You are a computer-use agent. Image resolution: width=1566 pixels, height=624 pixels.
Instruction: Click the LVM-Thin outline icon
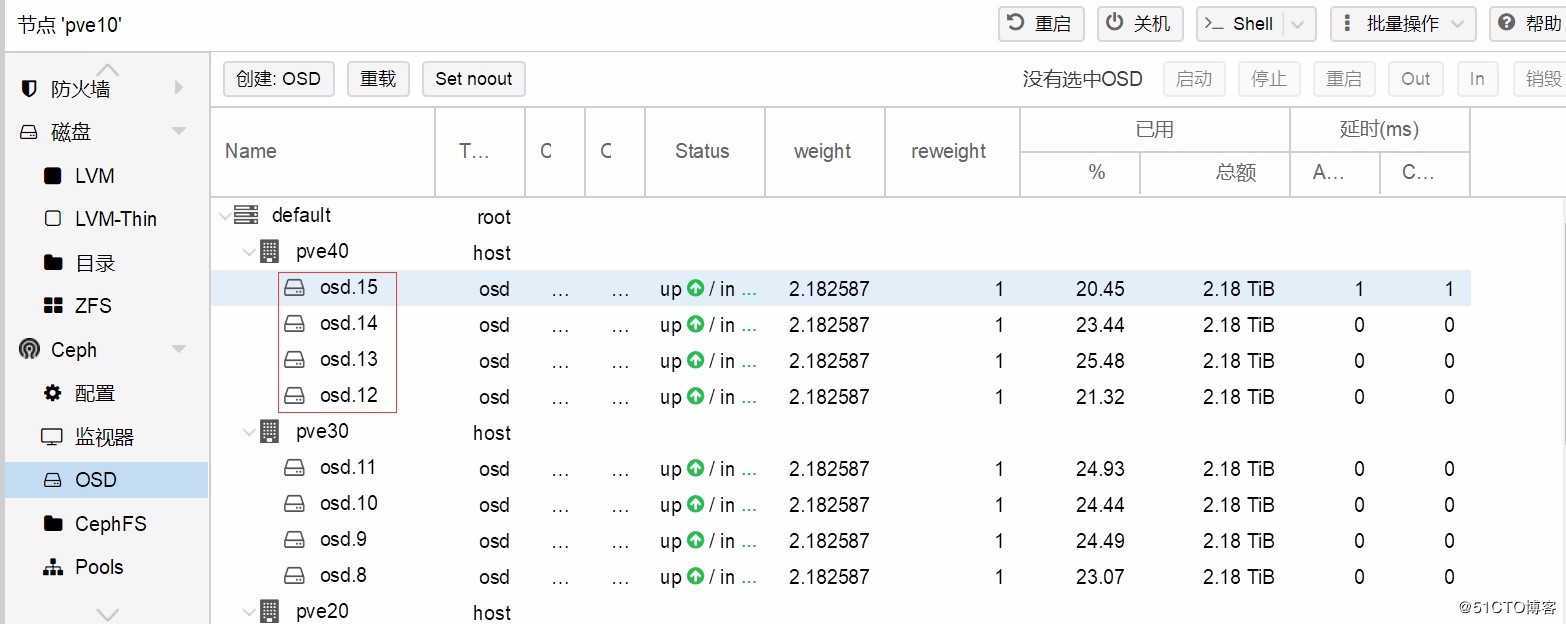[53, 219]
